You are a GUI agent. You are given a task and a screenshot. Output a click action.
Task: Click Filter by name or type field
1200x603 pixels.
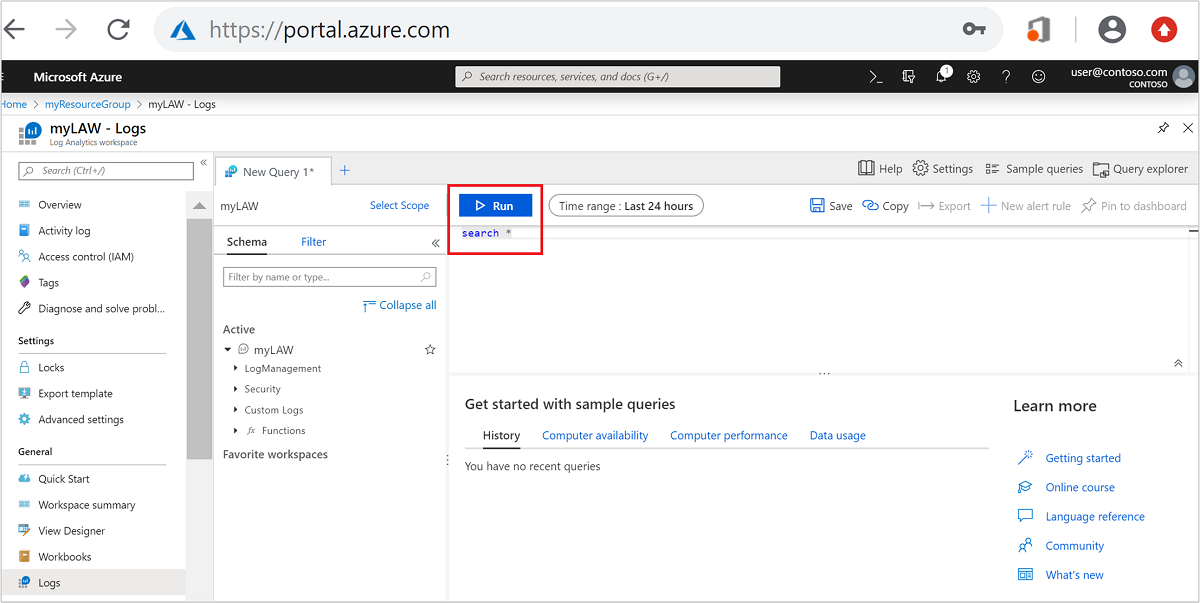[x=329, y=277]
